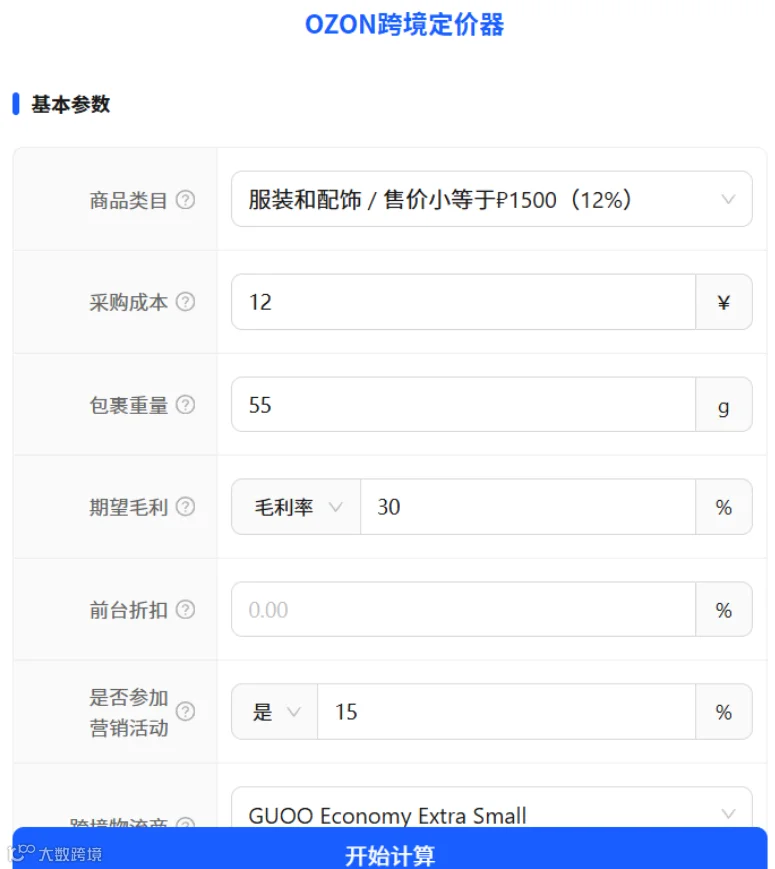775x869 pixels.
Task: Open the 商品类目 category dropdown
Action: pyautogui.click(x=491, y=199)
